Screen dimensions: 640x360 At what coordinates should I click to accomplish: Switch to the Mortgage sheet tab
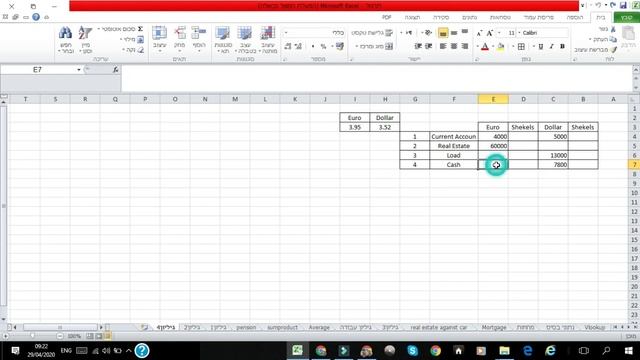(494, 327)
